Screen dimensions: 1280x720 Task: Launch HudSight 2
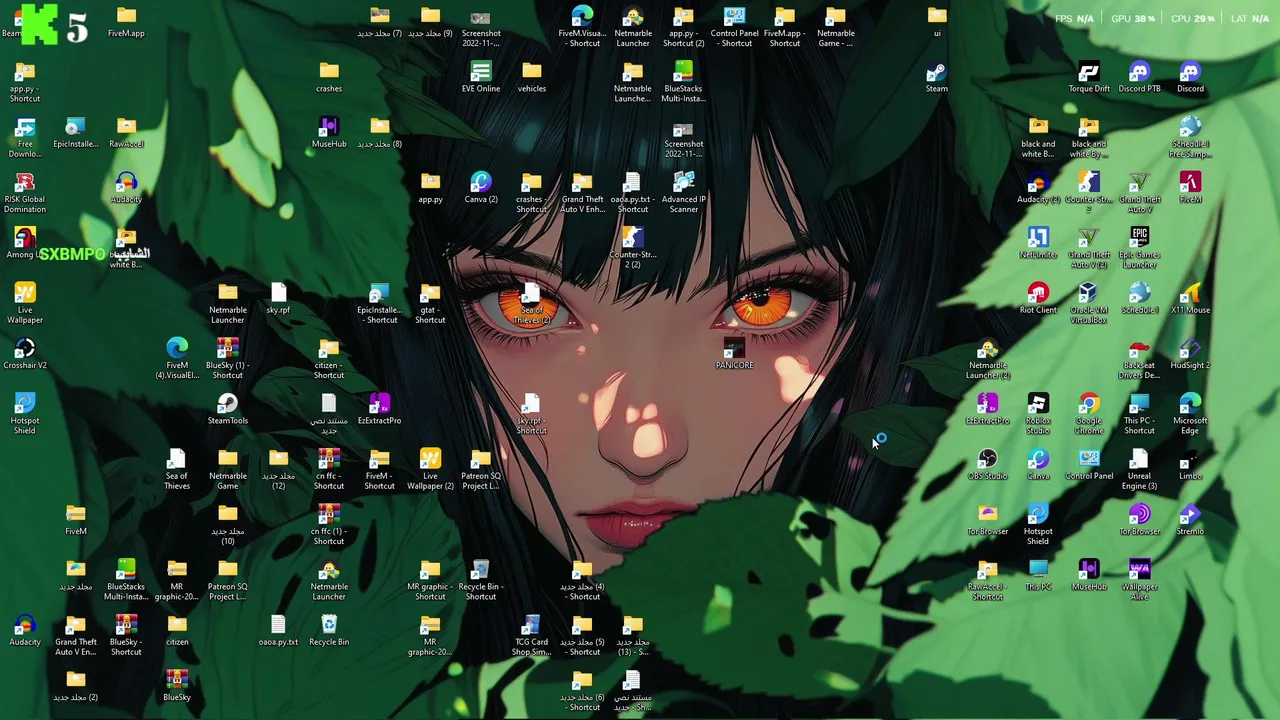1190,353
